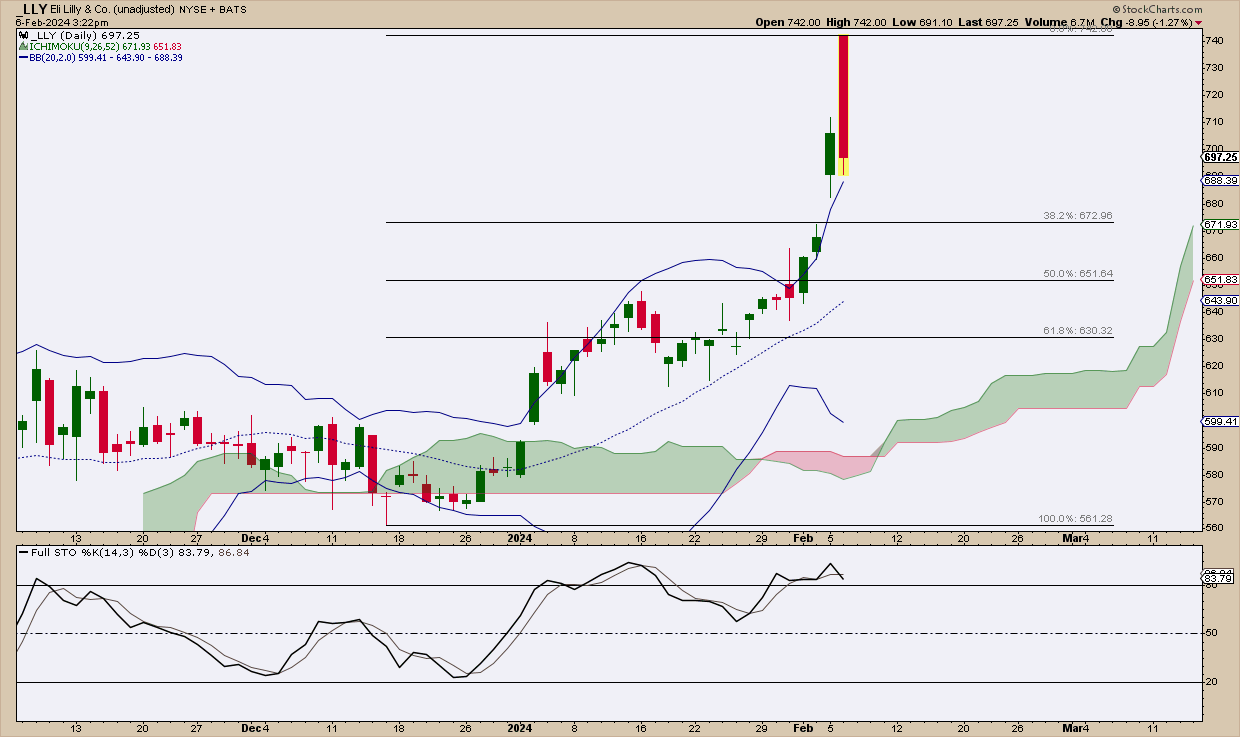Click the 560 price axis label
This screenshot has width=1240, height=737.
pyautogui.click(x=1213, y=528)
